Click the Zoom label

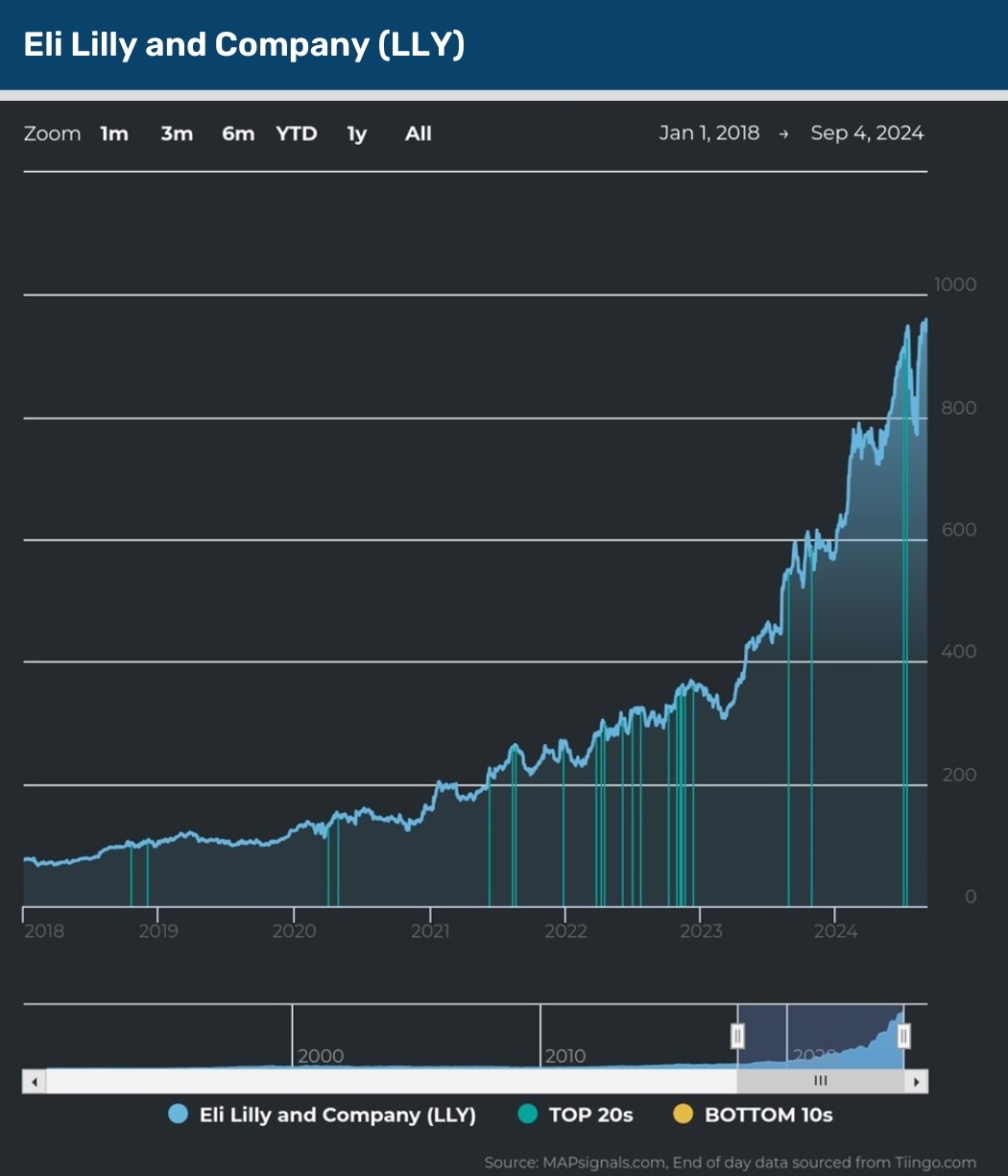(52, 133)
